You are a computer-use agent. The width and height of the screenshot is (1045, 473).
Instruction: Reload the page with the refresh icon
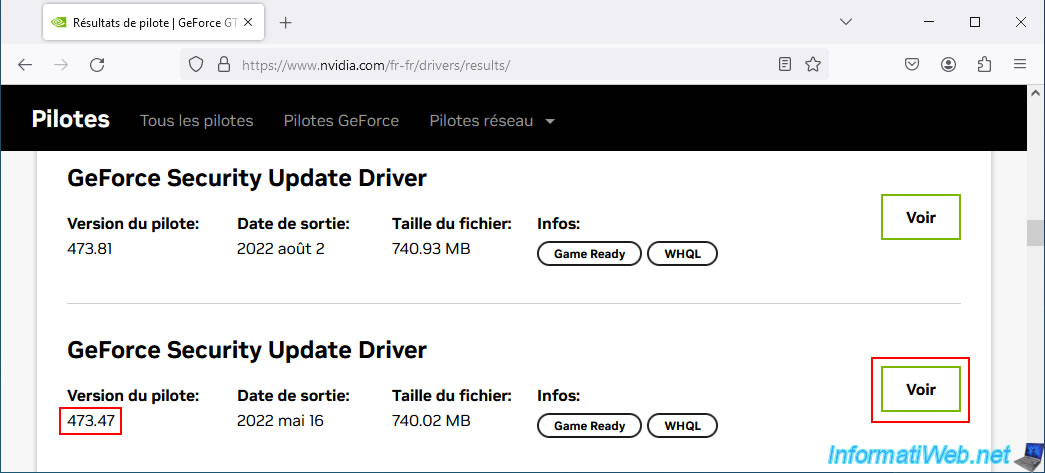pos(97,64)
